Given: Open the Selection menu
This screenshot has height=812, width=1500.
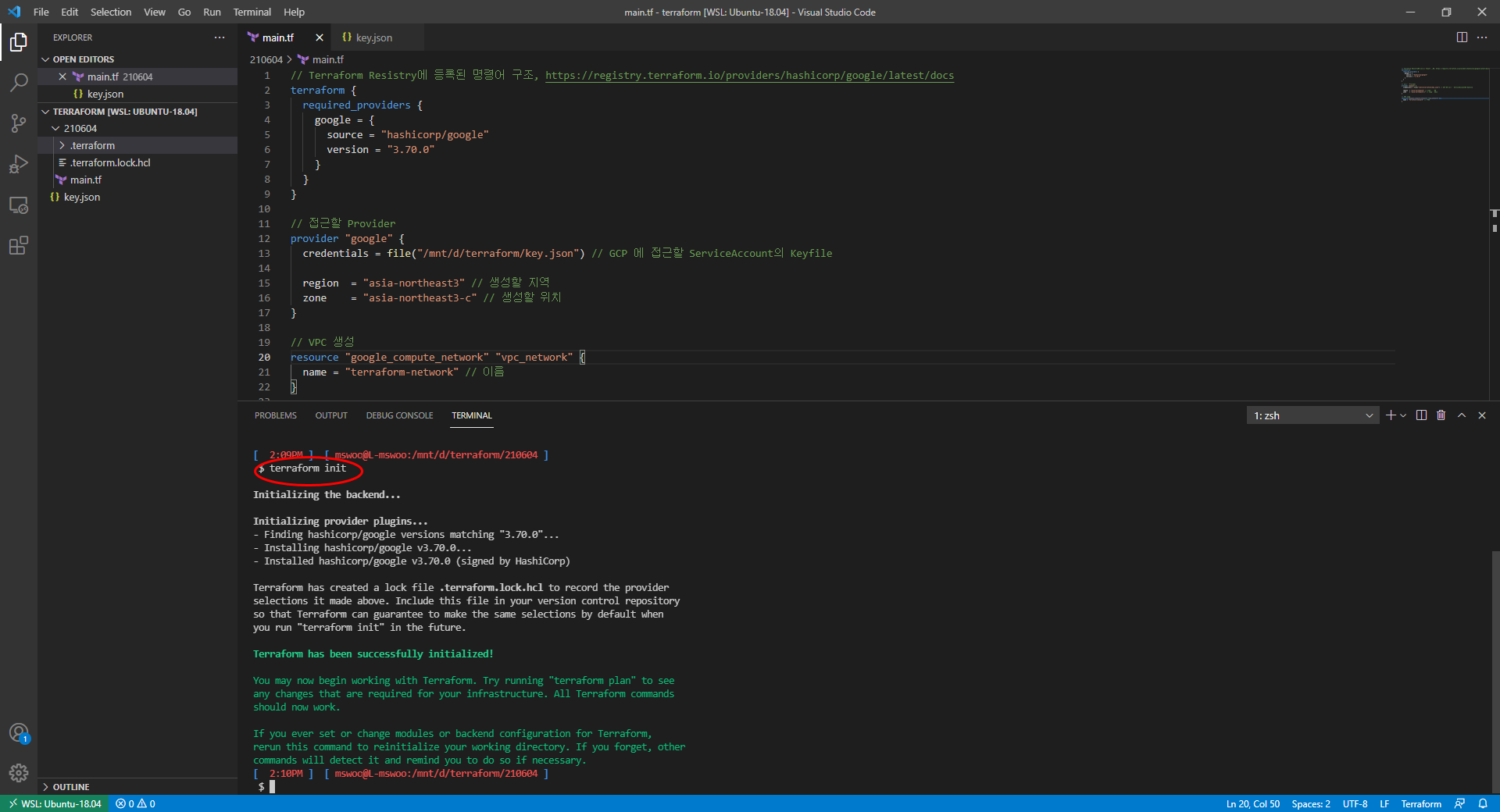Looking at the screenshot, I should point(111,12).
